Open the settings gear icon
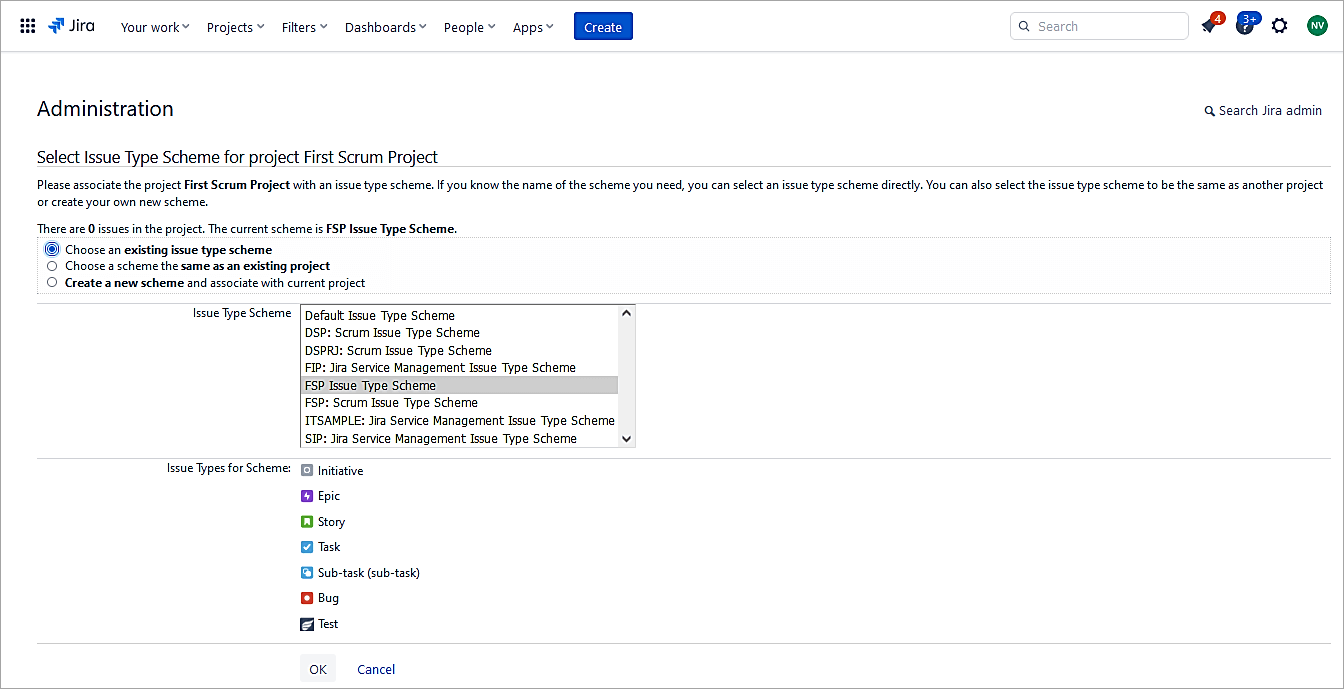The width and height of the screenshot is (1344, 689). [x=1279, y=27]
